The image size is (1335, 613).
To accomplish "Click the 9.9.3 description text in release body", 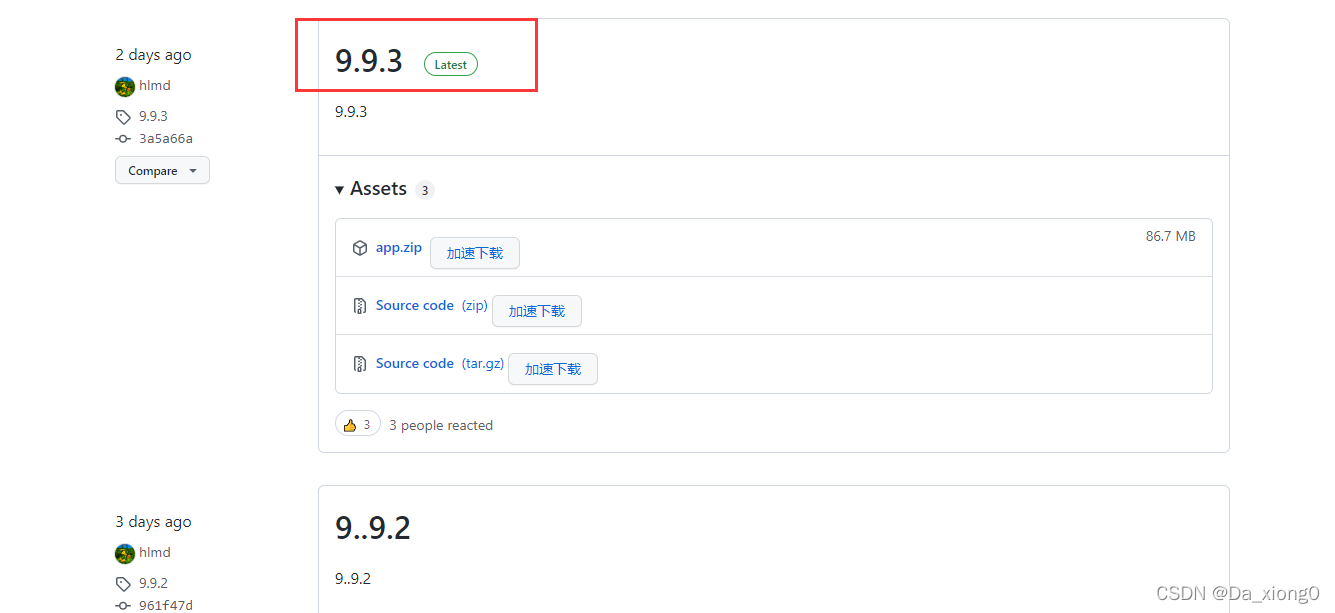I will tap(351, 112).
